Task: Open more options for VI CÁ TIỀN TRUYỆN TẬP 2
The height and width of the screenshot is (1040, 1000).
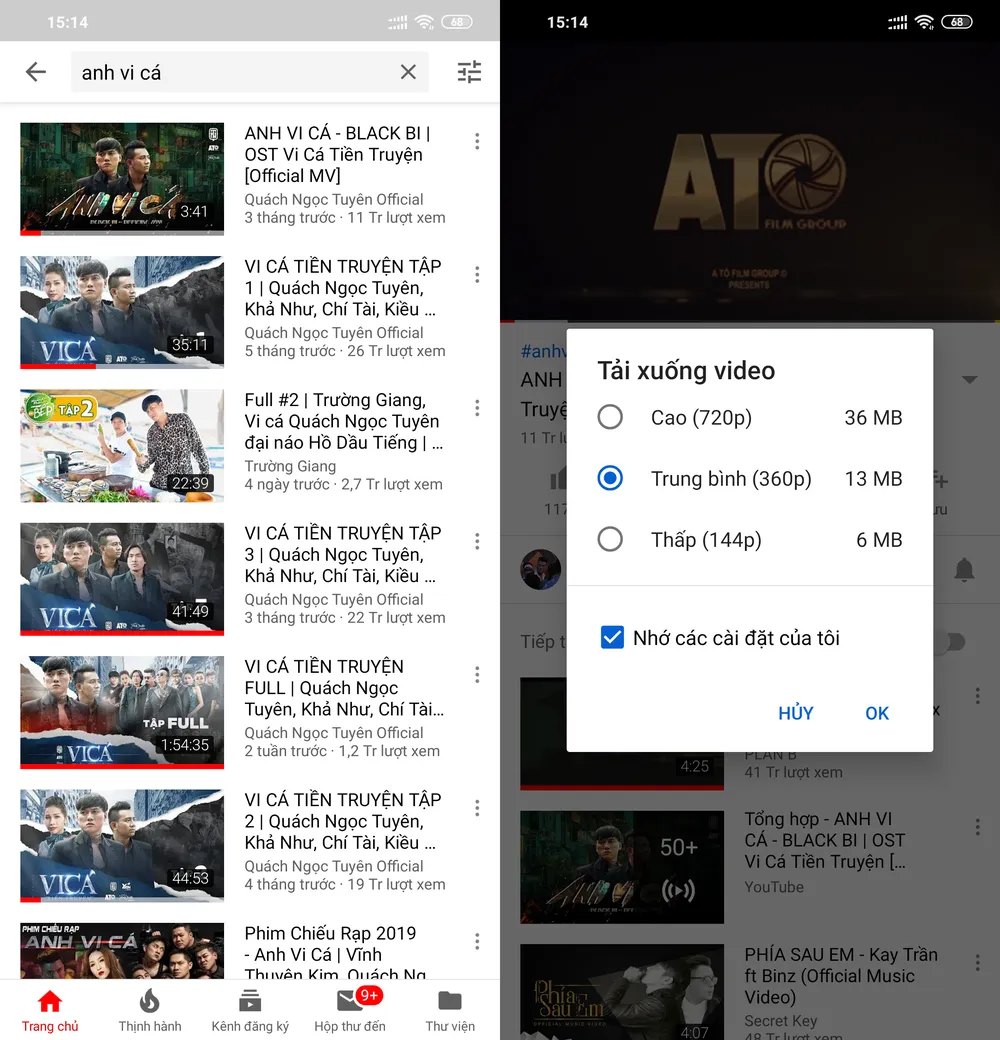Action: [477, 808]
